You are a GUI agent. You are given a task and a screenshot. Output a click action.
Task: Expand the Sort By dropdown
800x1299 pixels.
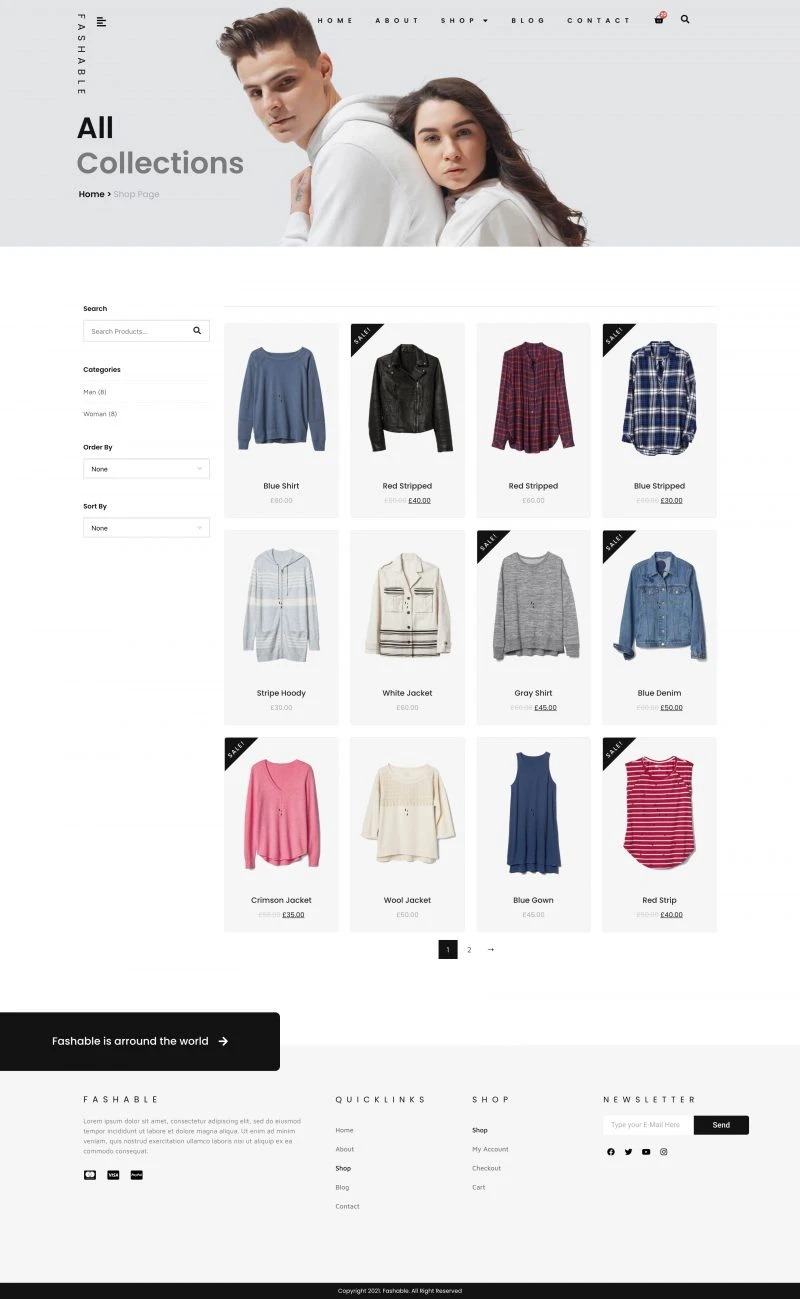point(146,528)
